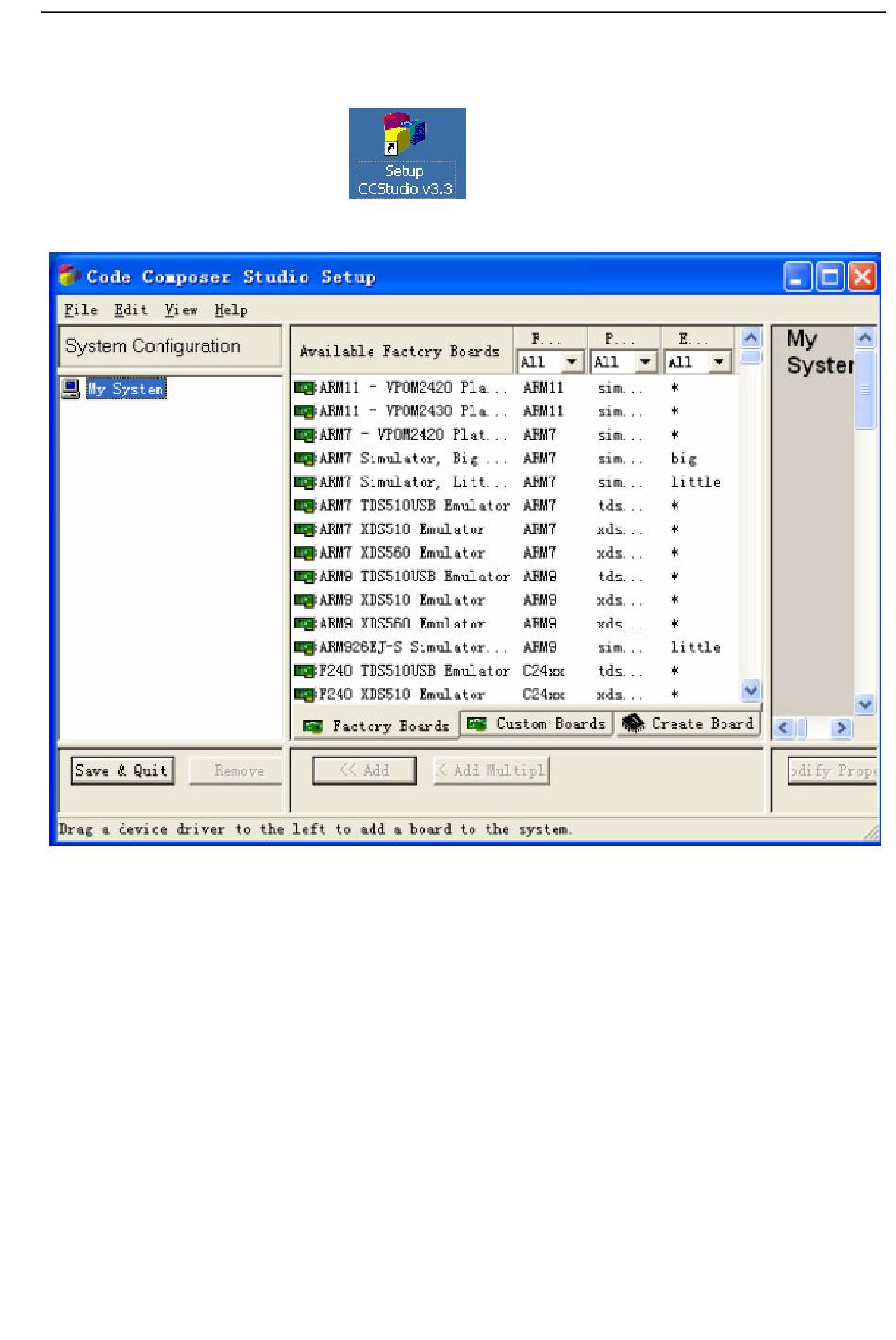Click the board icon for F240 XDS510 Emulator
The image size is (896, 1340).
305,695
